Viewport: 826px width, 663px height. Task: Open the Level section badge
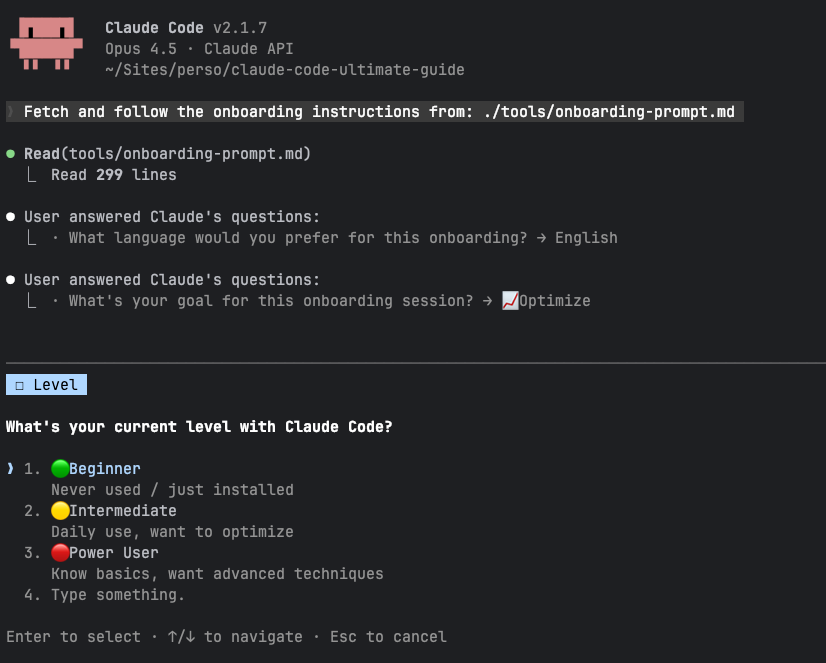pos(46,384)
